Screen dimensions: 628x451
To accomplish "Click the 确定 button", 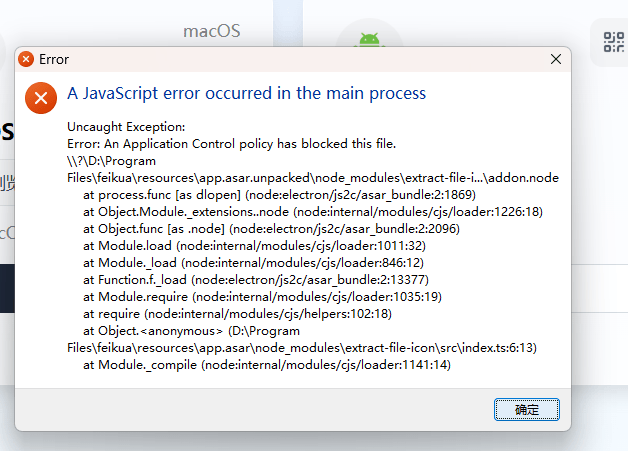I will click(526, 409).
